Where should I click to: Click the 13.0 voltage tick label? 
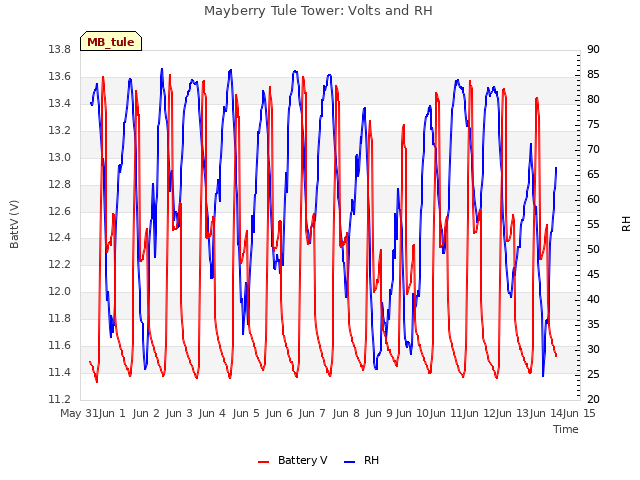[x=60, y=157]
